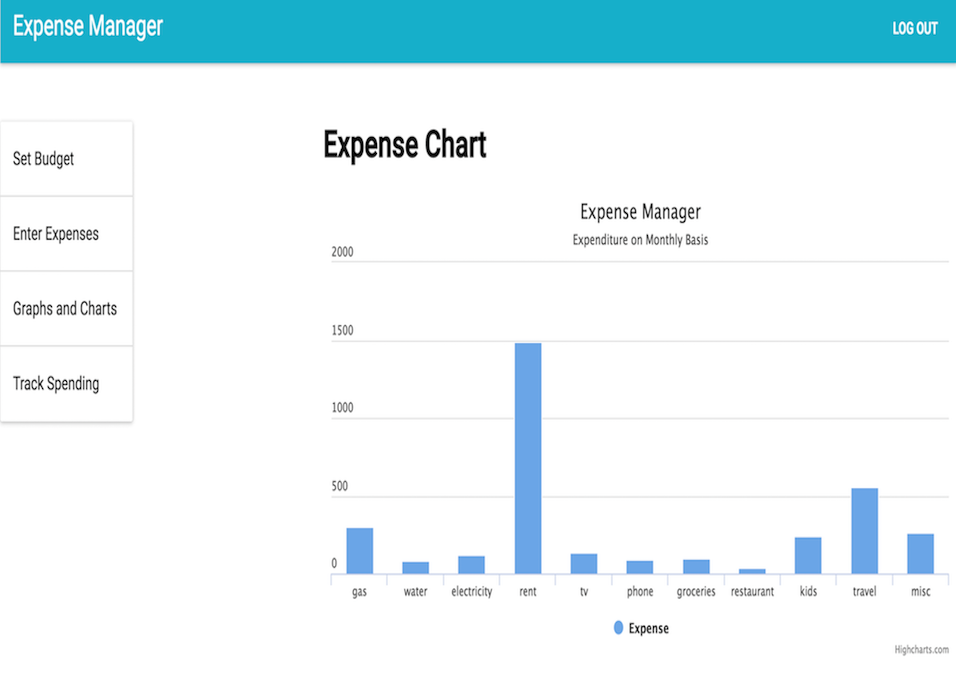
Task: Click the phone expense bar
Action: point(640,567)
